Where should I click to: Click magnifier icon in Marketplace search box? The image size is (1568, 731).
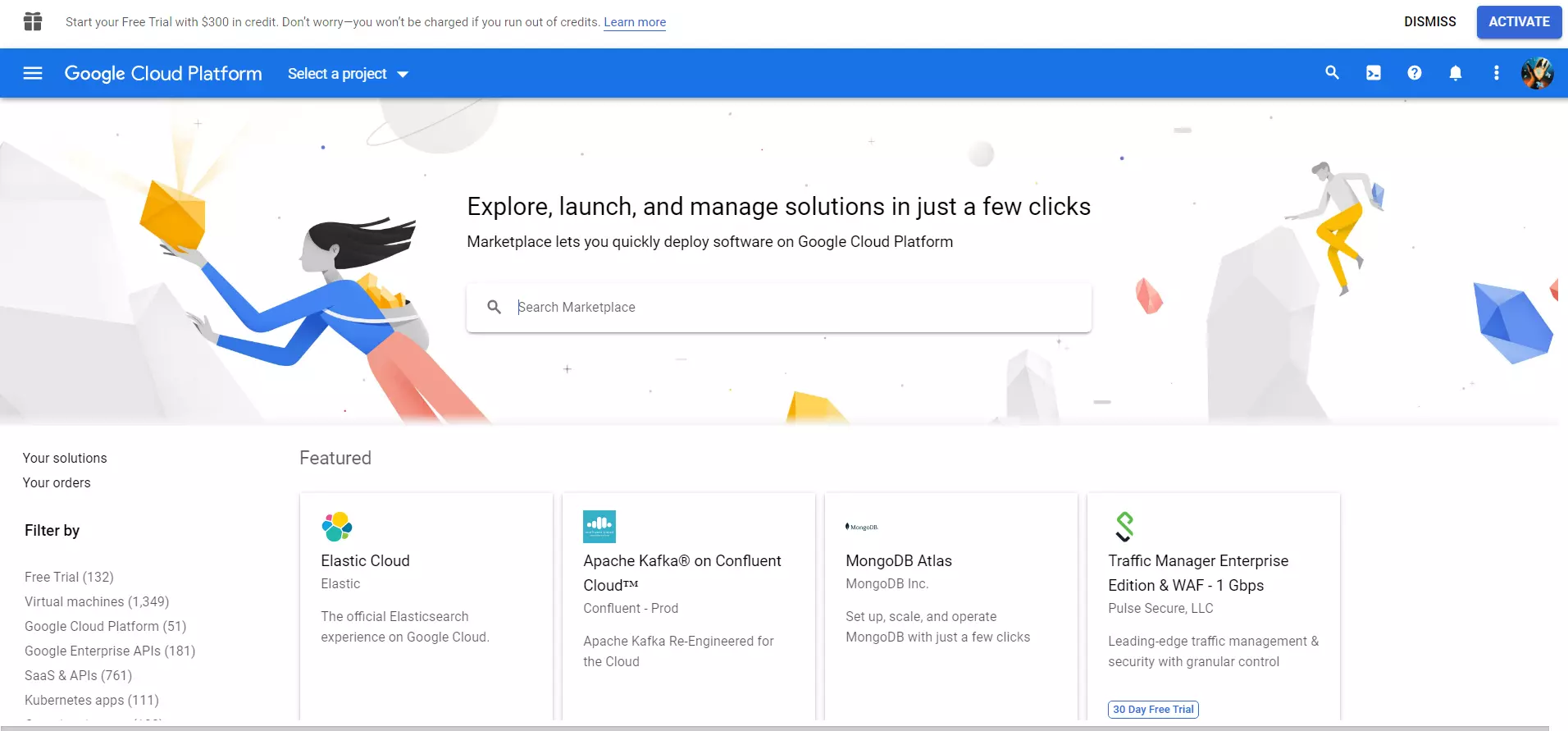click(494, 307)
